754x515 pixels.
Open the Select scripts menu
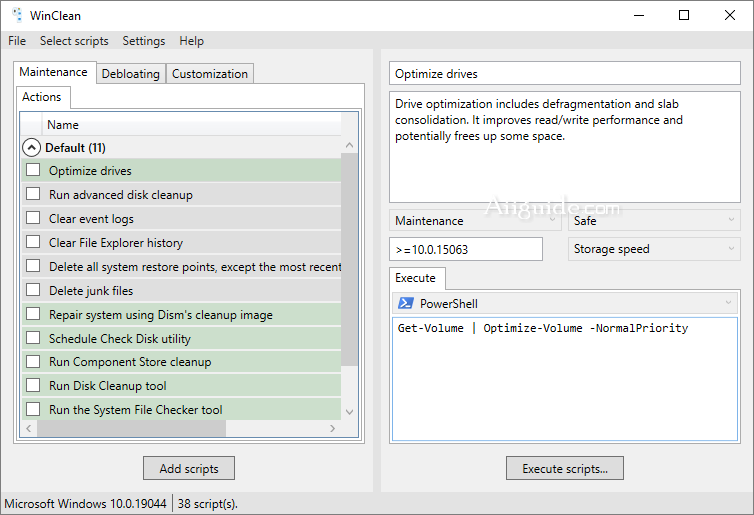pos(74,41)
